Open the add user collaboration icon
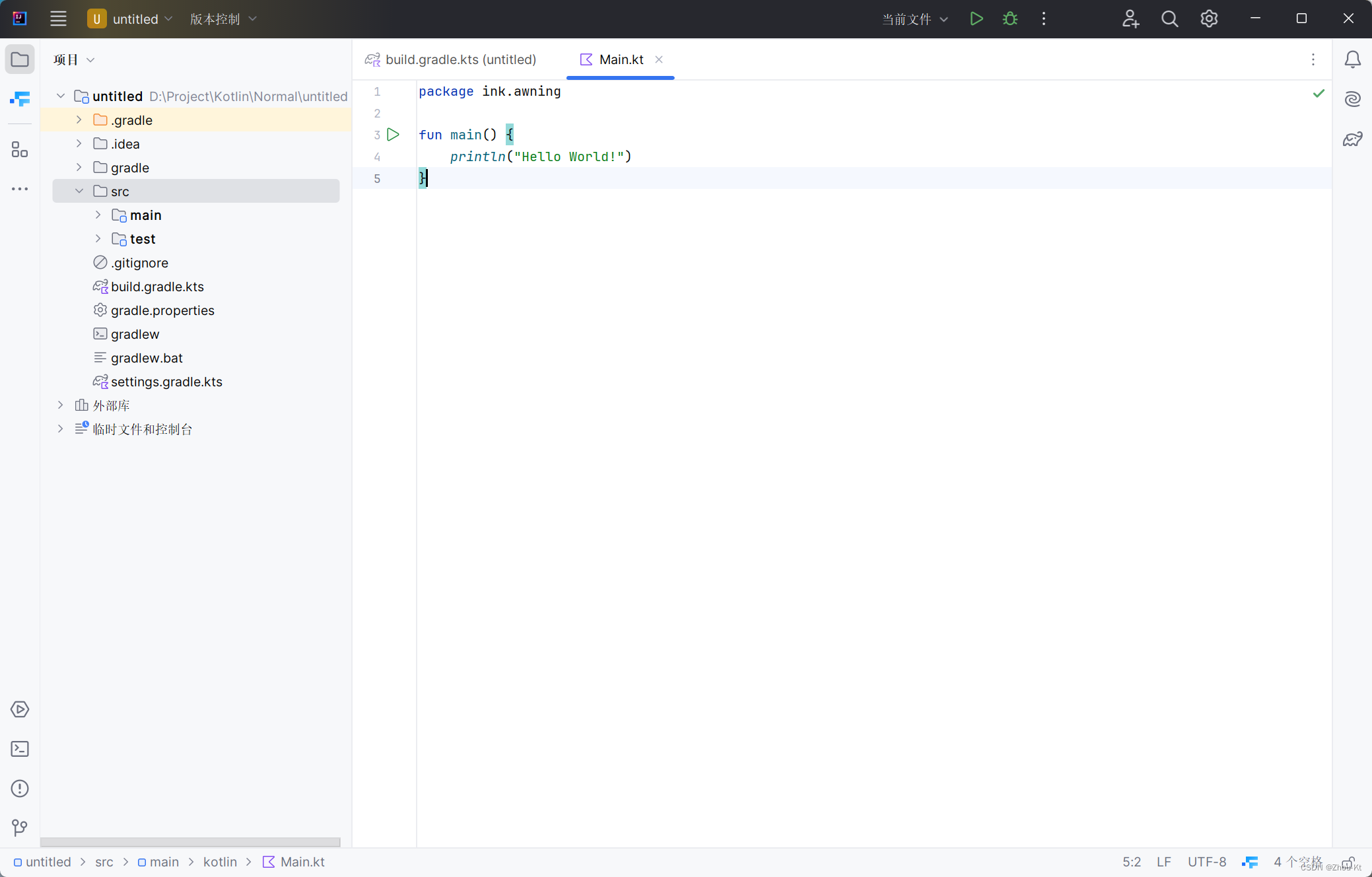 coord(1130,18)
